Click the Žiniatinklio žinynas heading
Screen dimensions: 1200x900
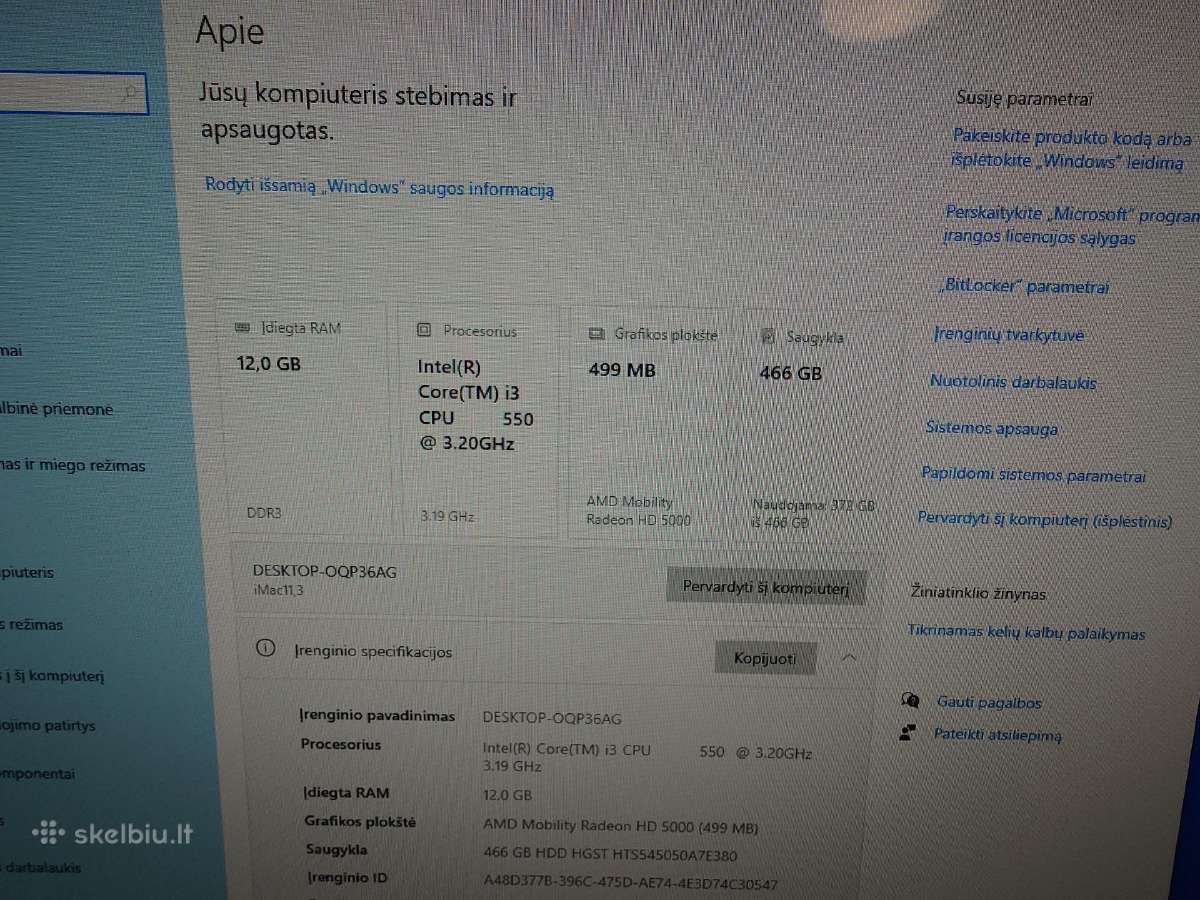[979, 593]
